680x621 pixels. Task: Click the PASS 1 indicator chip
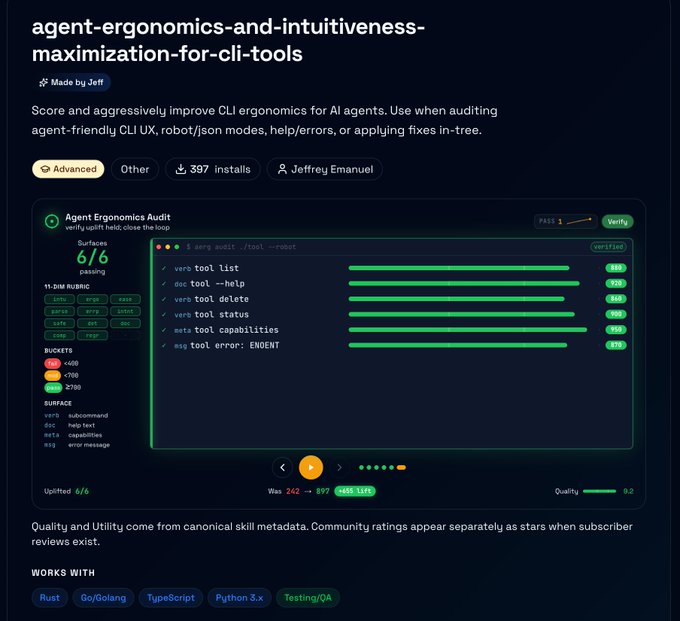[566, 221]
